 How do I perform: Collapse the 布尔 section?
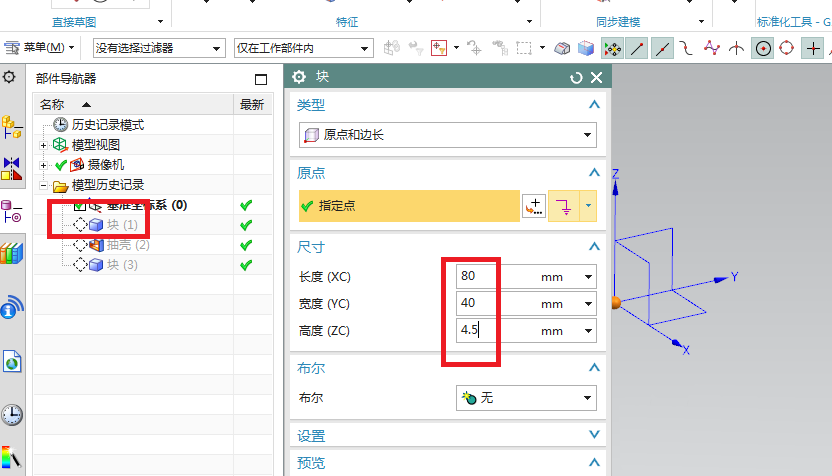click(x=594, y=367)
